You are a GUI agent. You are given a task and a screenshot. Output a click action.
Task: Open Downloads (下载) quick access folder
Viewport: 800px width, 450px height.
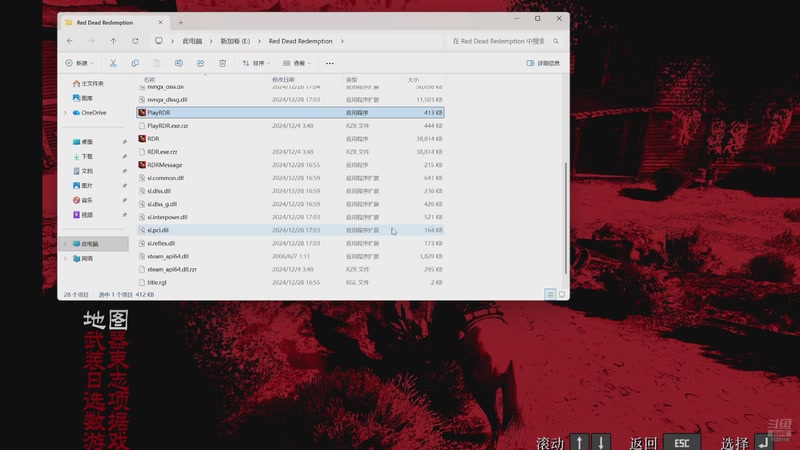click(83, 157)
